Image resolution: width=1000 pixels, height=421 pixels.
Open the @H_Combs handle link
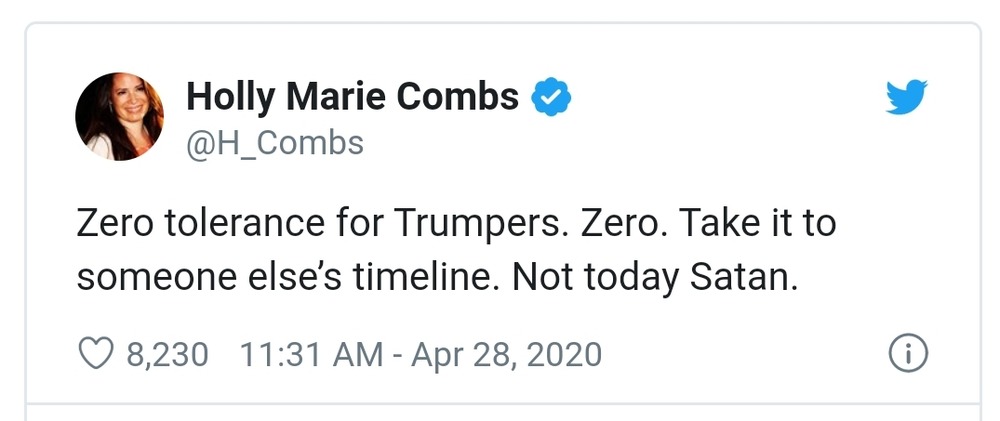point(275,143)
